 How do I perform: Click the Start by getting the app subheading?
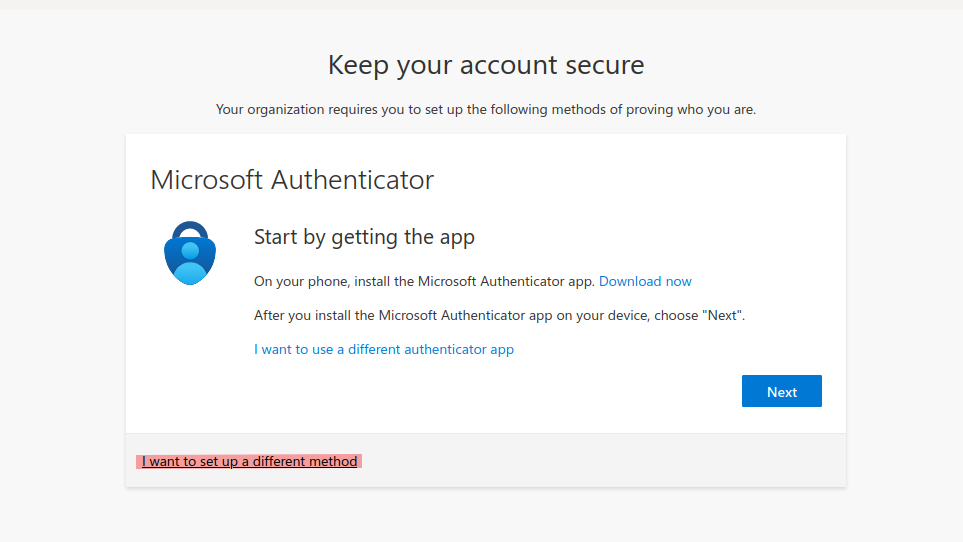(x=364, y=237)
